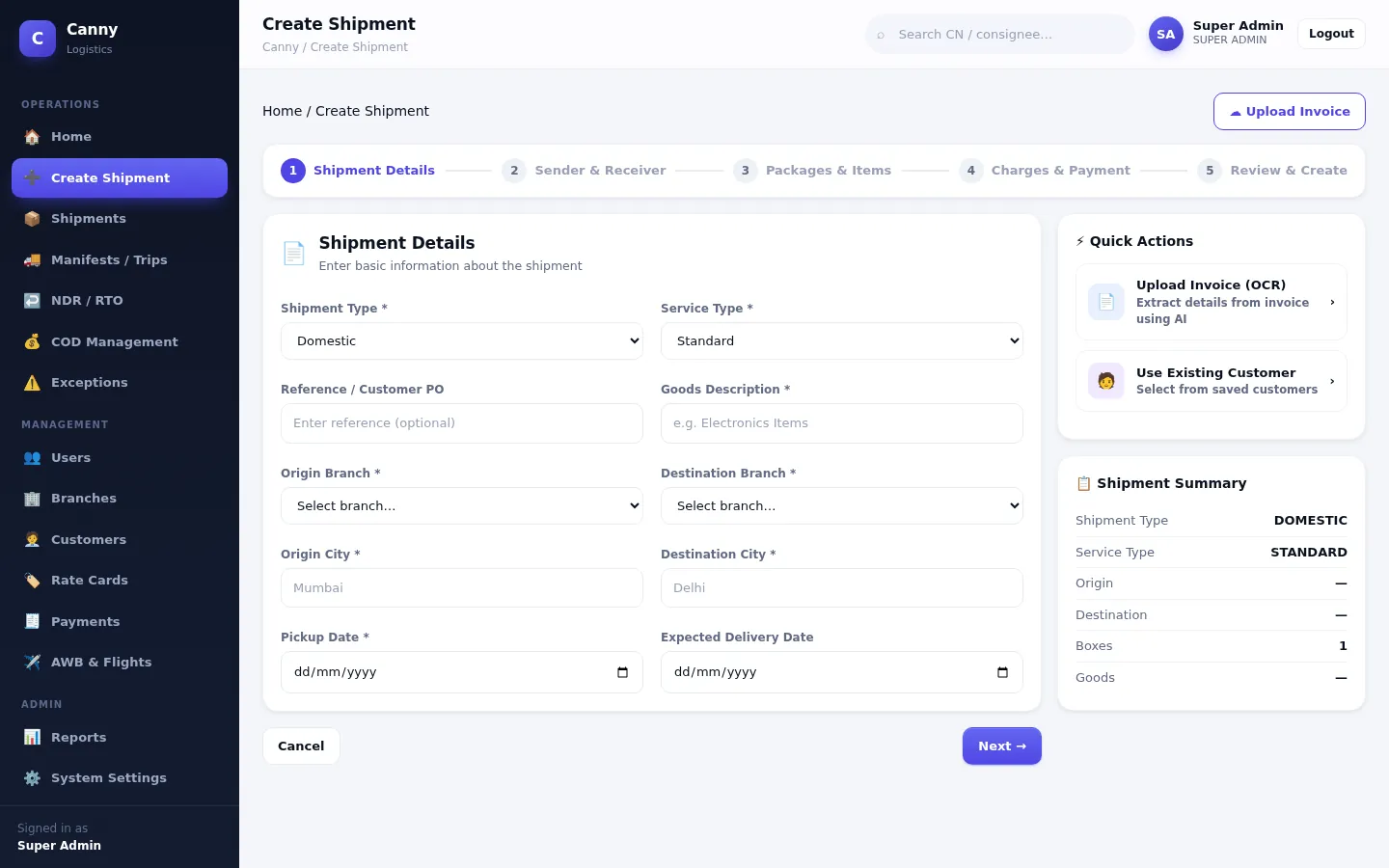Click the SA user avatar
Image resolution: width=1389 pixels, height=868 pixels.
(1166, 34)
